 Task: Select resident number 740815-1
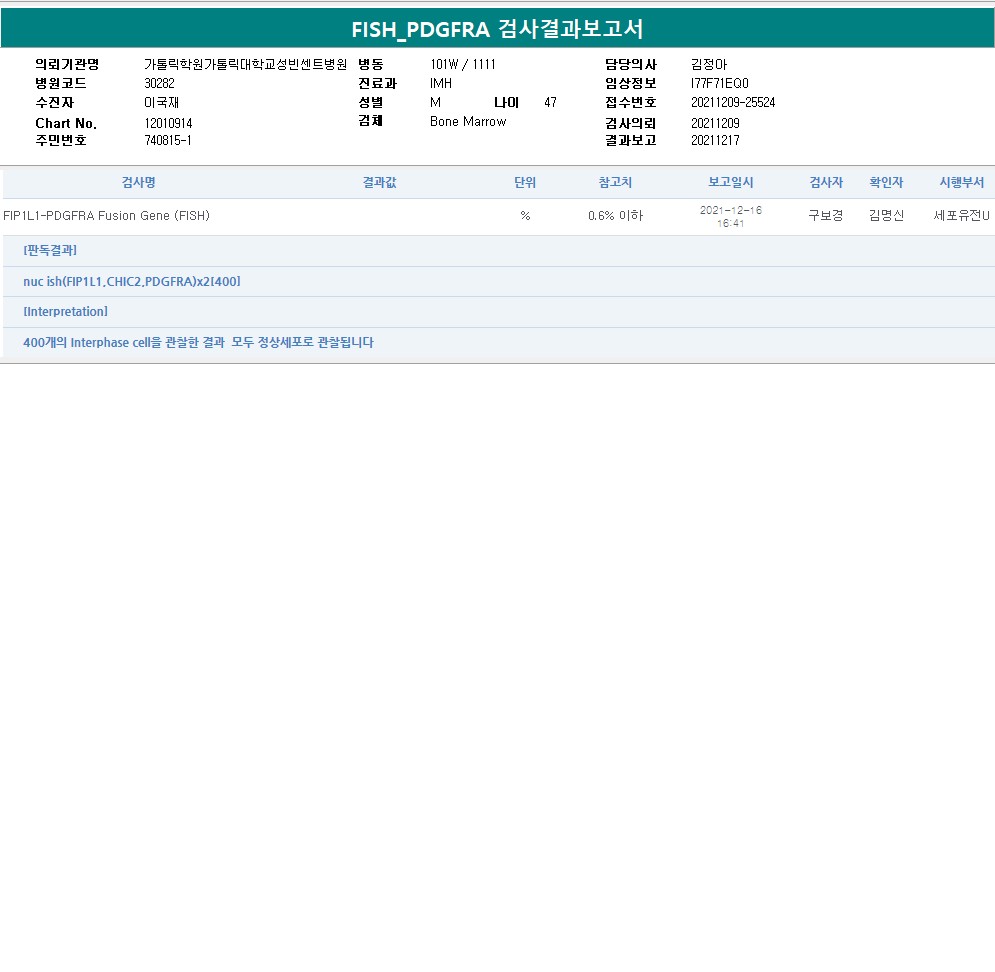tap(168, 140)
